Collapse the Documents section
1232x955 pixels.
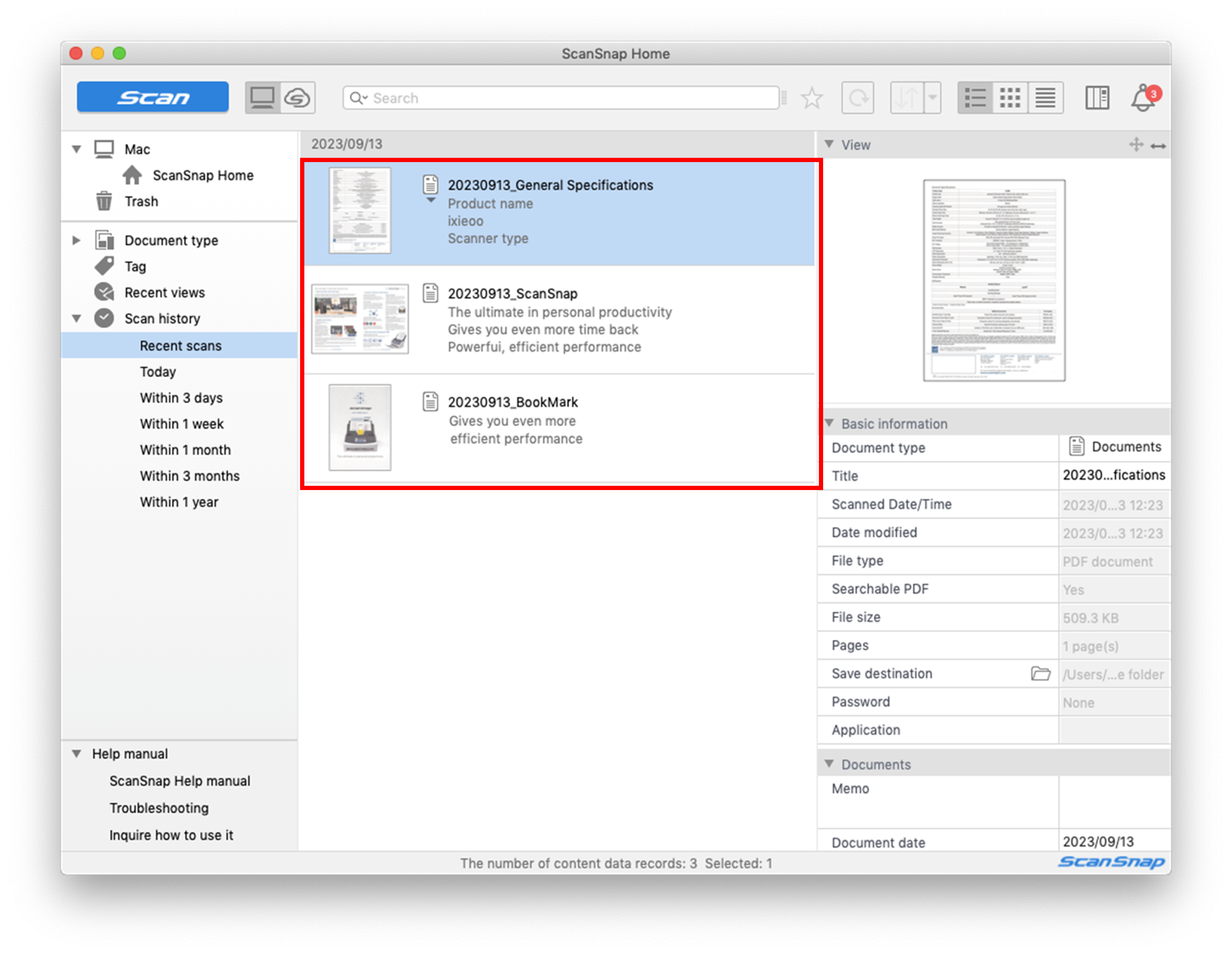[x=829, y=764]
